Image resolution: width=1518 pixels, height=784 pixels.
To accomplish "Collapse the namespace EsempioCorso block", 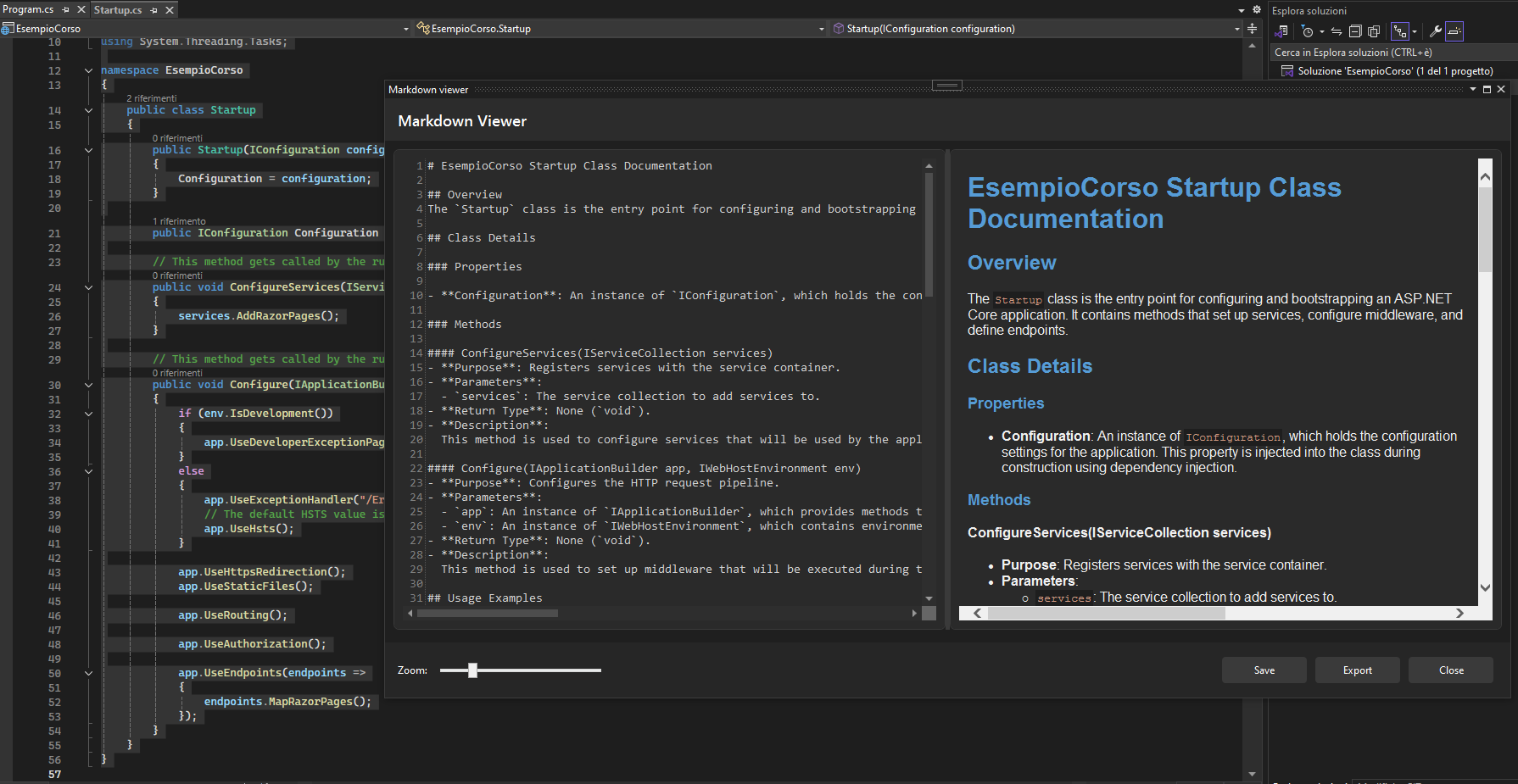I will [x=88, y=70].
